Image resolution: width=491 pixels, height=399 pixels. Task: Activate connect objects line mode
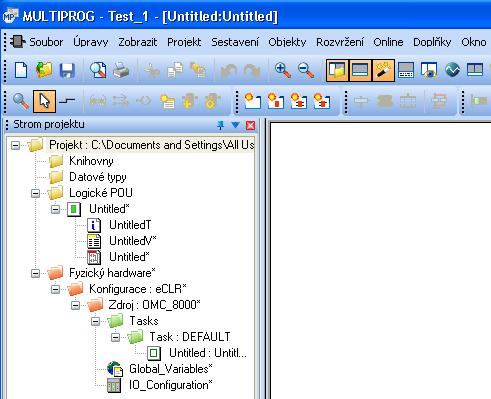[x=67, y=101]
